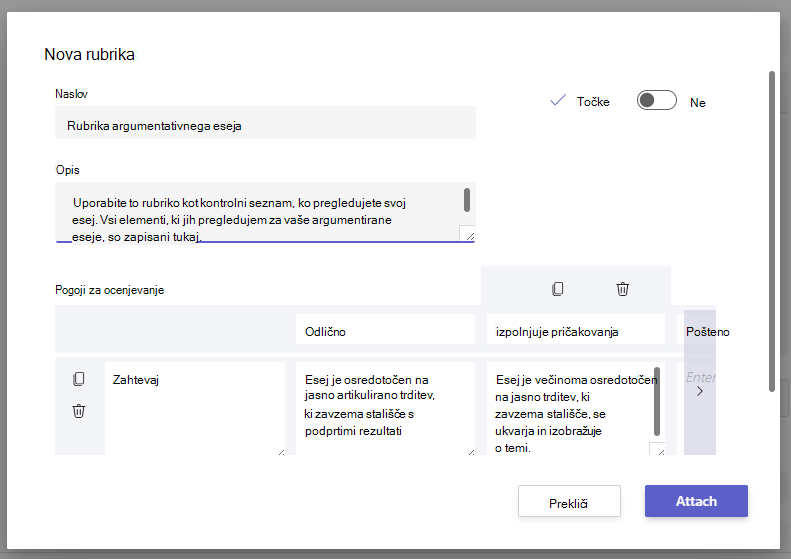This screenshot has height=559, width=791.
Task: Show next column with the chevron arrow
Action: [700, 391]
